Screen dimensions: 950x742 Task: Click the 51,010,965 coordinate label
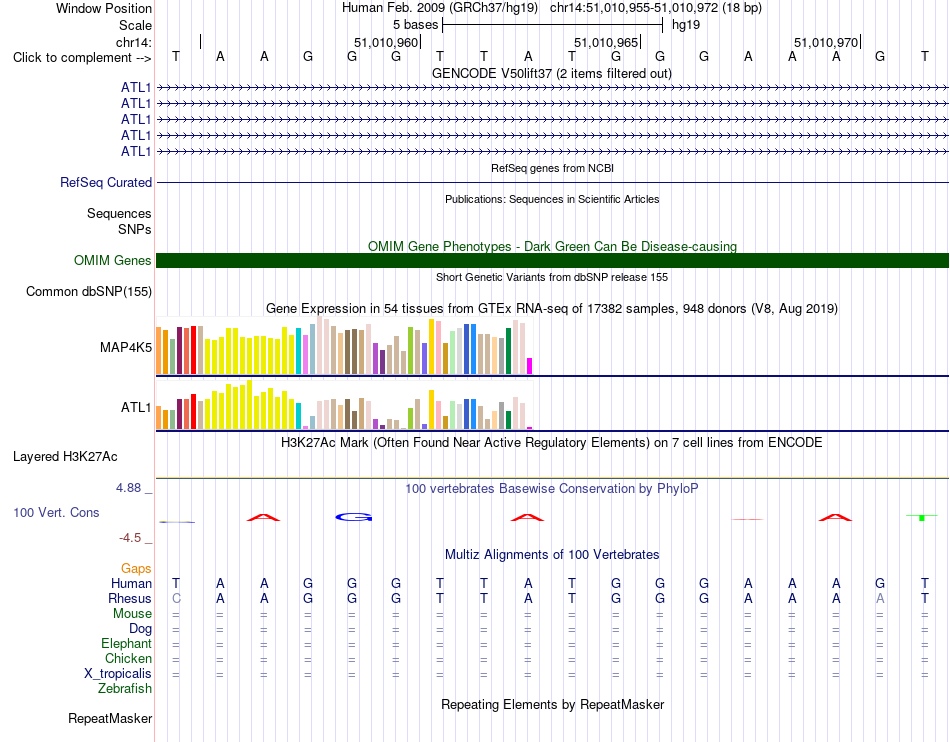[606, 42]
